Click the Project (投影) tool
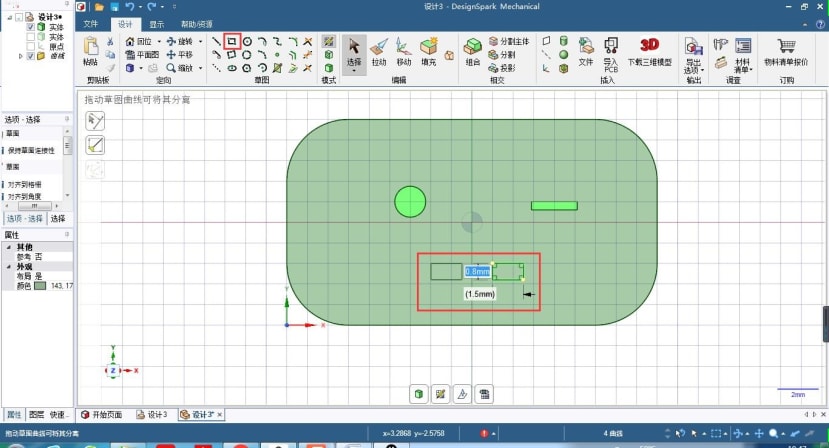The image size is (829, 448). pyautogui.click(x=502, y=68)
